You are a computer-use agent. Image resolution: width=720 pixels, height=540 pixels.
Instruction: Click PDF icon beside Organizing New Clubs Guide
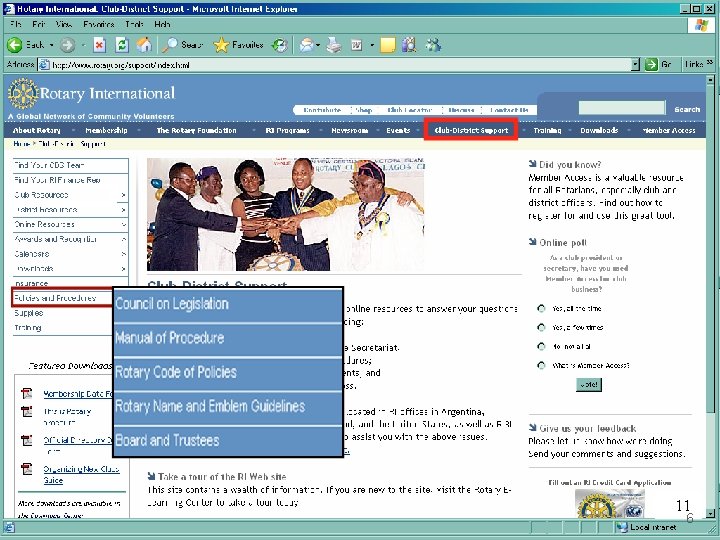27,469
